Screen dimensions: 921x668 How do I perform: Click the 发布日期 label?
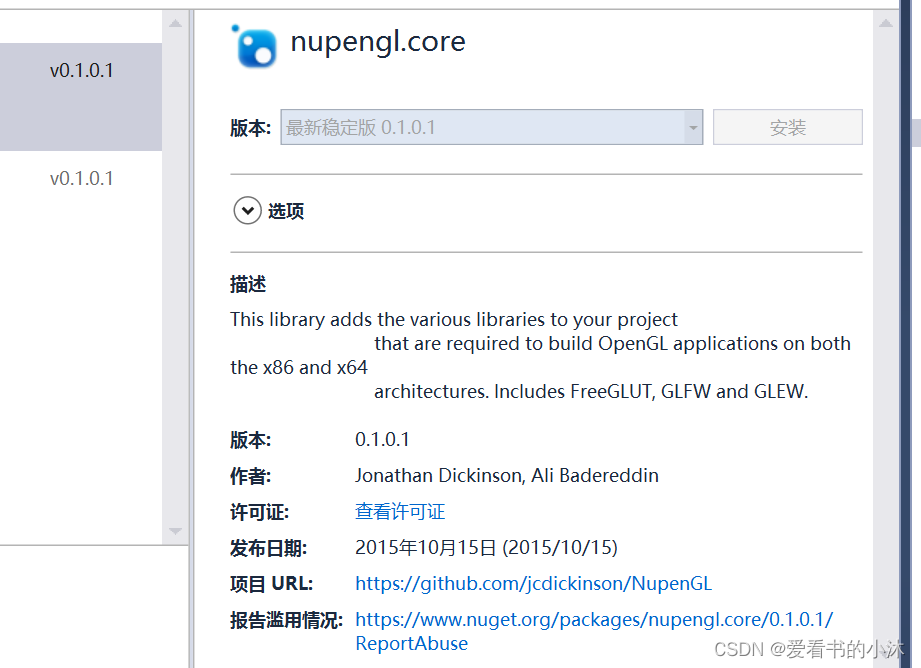tap(268, 548)
